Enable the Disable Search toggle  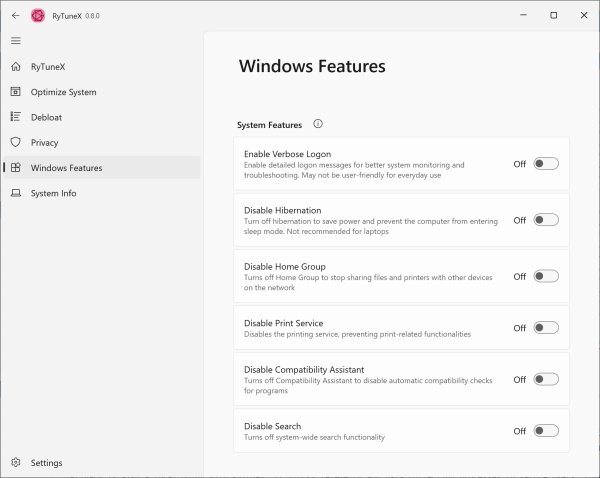click(x=545, y=431)
